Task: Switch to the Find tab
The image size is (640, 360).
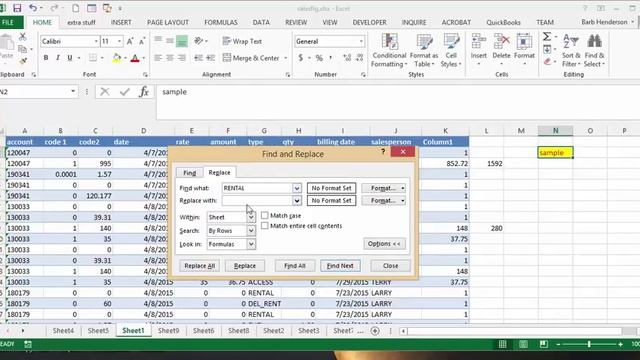Action: click(189, 173)
